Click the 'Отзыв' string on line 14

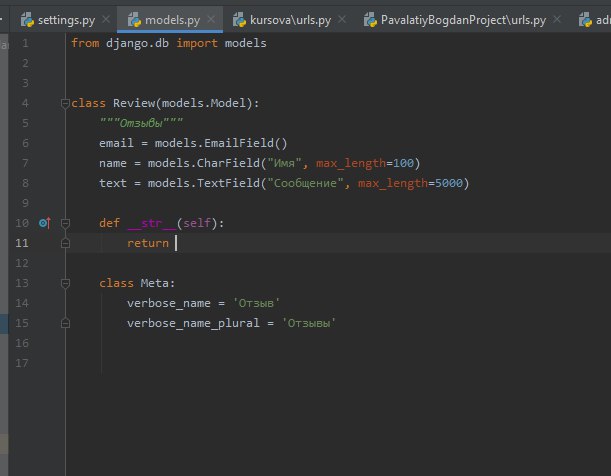click(x=256, y=303)
